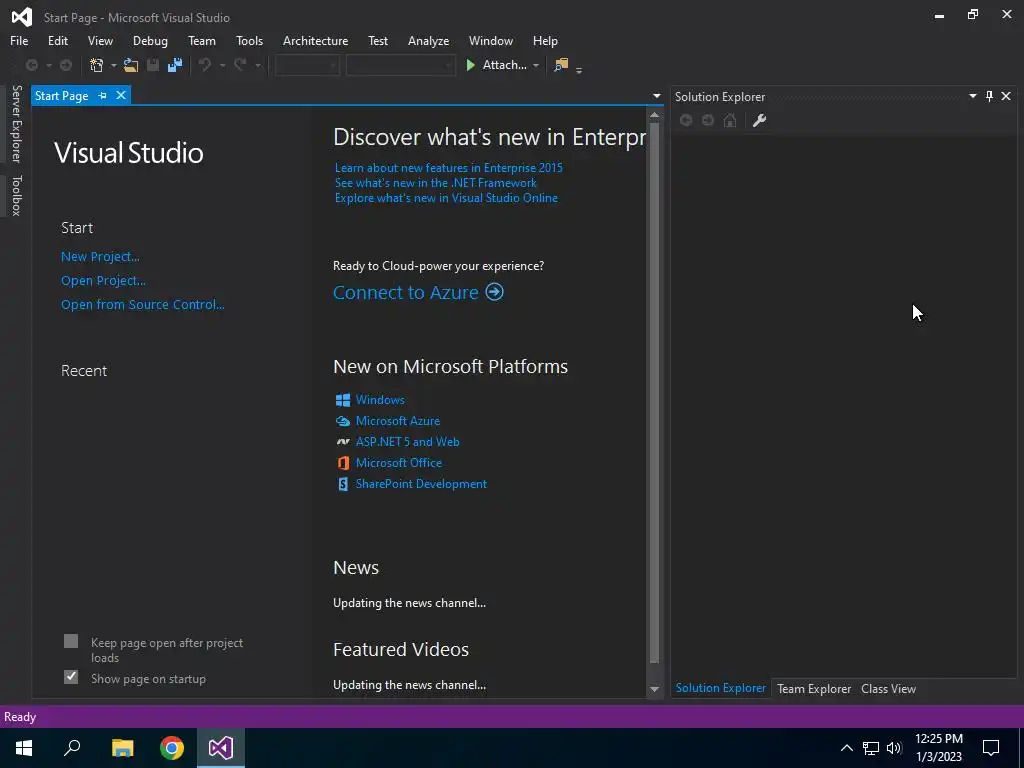Open the Edit menu
1024x768 pixels.
[57, 40]
